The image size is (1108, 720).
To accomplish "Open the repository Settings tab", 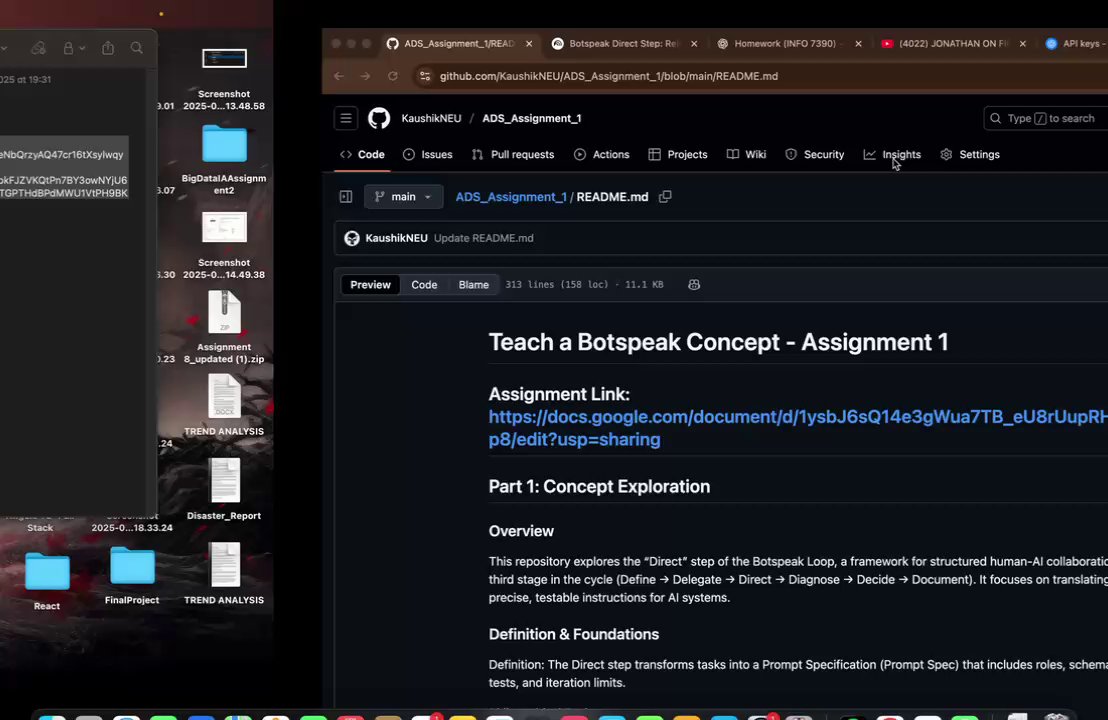I will pyautogui.click(x=970, y=154).
